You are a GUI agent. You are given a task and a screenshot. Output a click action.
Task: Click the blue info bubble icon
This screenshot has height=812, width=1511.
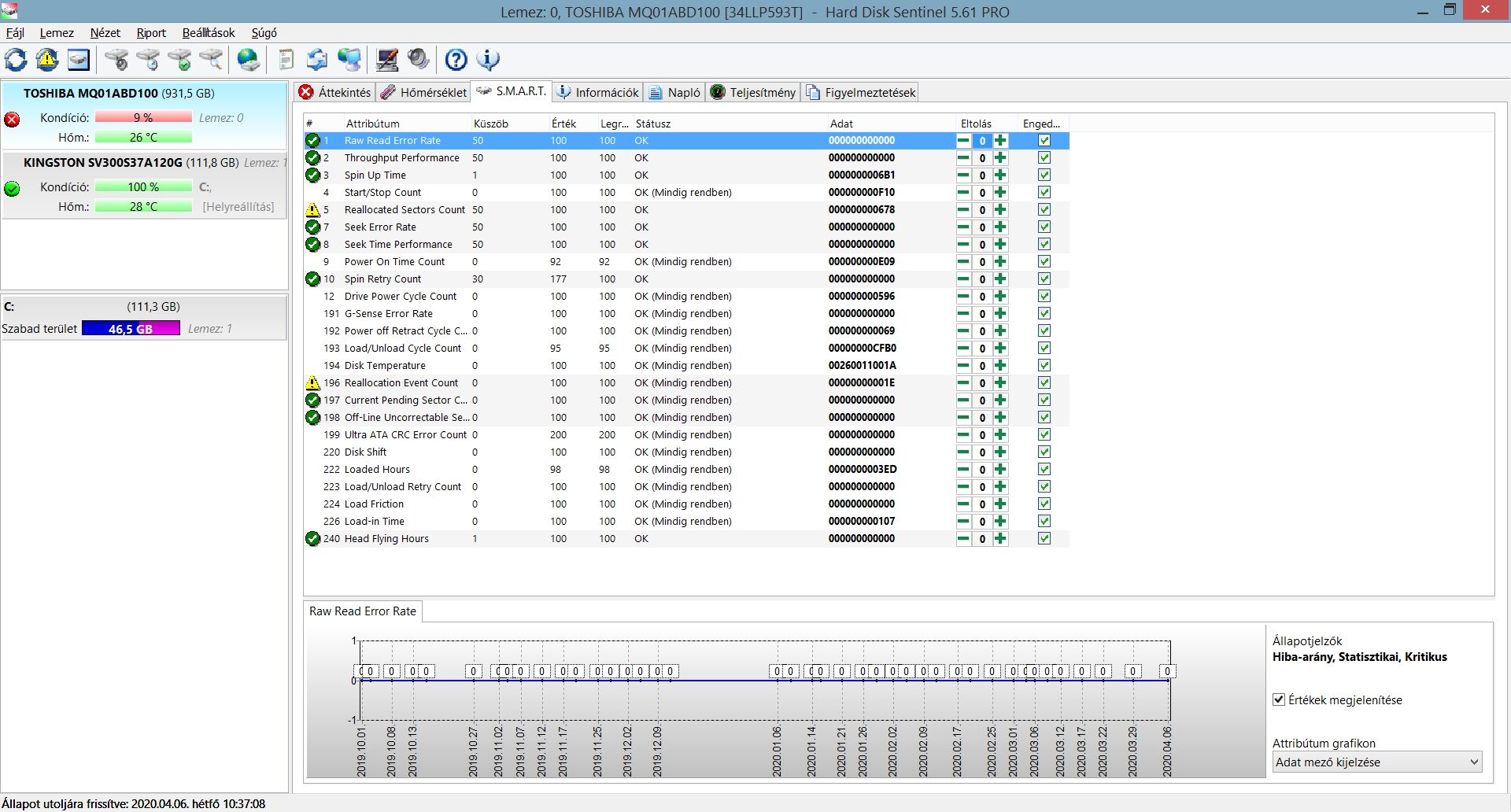click(x=488, y=60)
